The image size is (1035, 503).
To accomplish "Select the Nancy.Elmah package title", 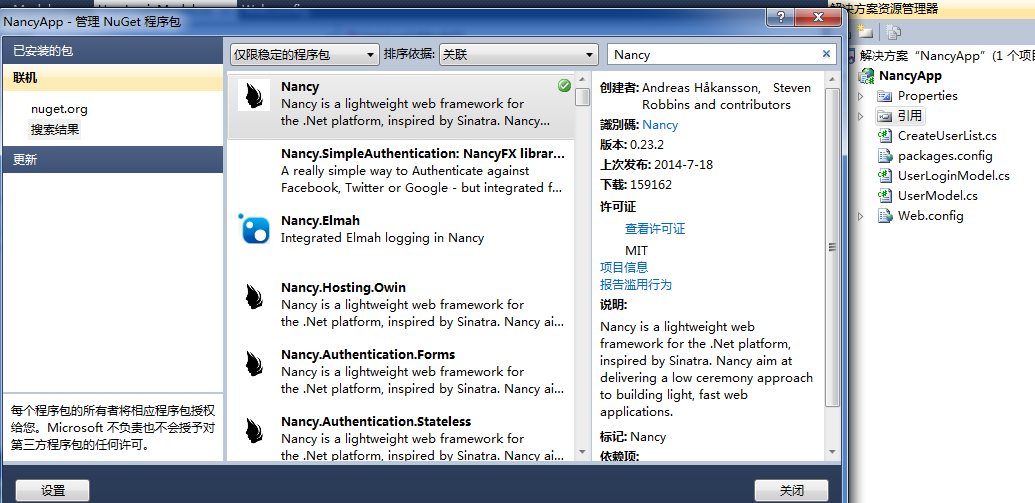I will (320, 220).
